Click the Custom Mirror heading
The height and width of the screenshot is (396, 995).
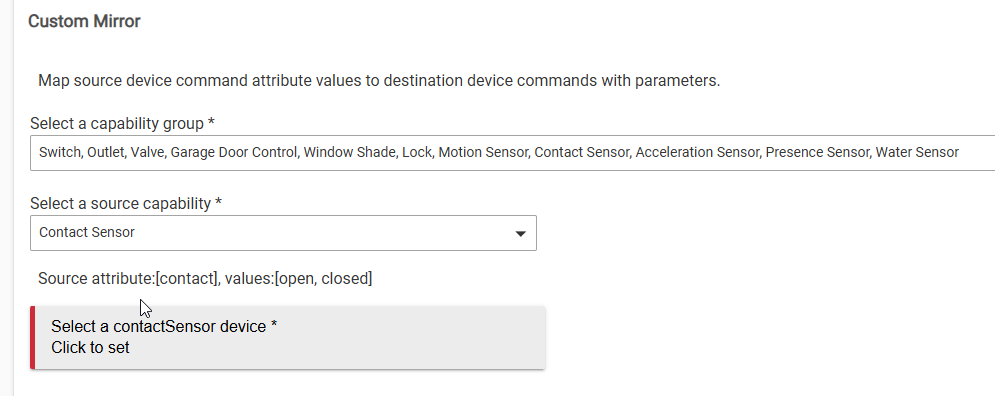click(x=84, y=21)
